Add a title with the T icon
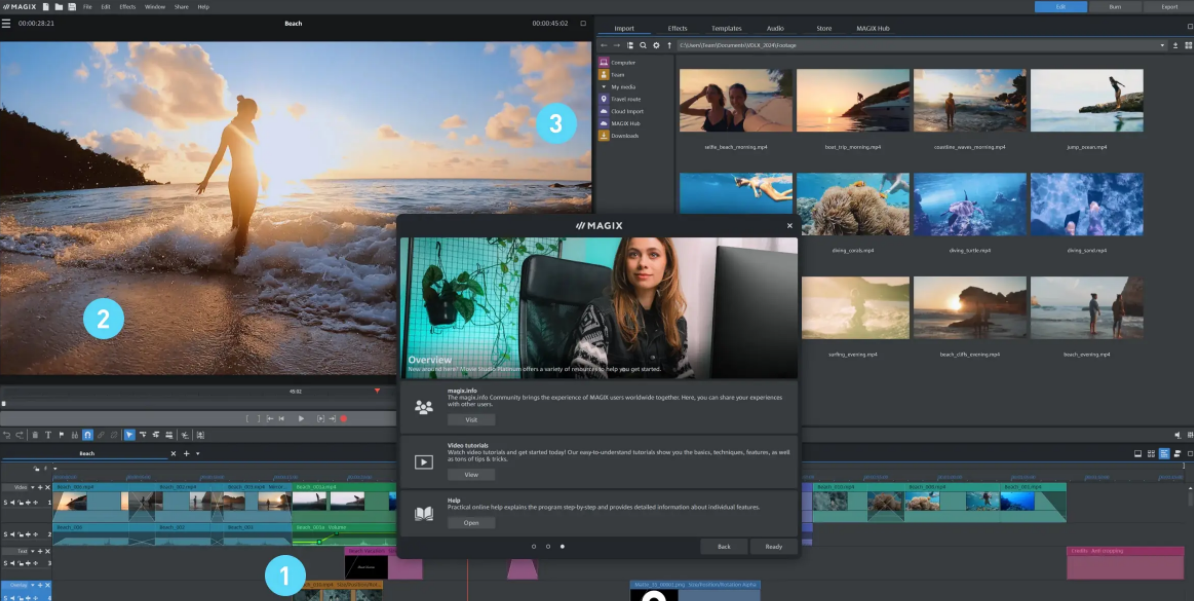 pos(48,435)
